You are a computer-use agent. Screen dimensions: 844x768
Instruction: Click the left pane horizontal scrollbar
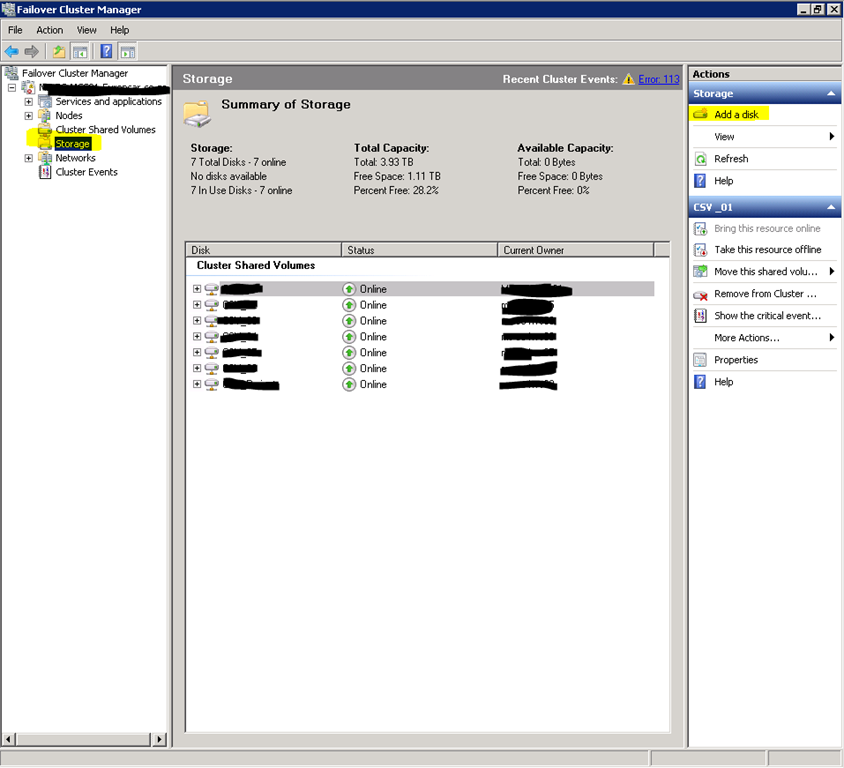(84, 739)
